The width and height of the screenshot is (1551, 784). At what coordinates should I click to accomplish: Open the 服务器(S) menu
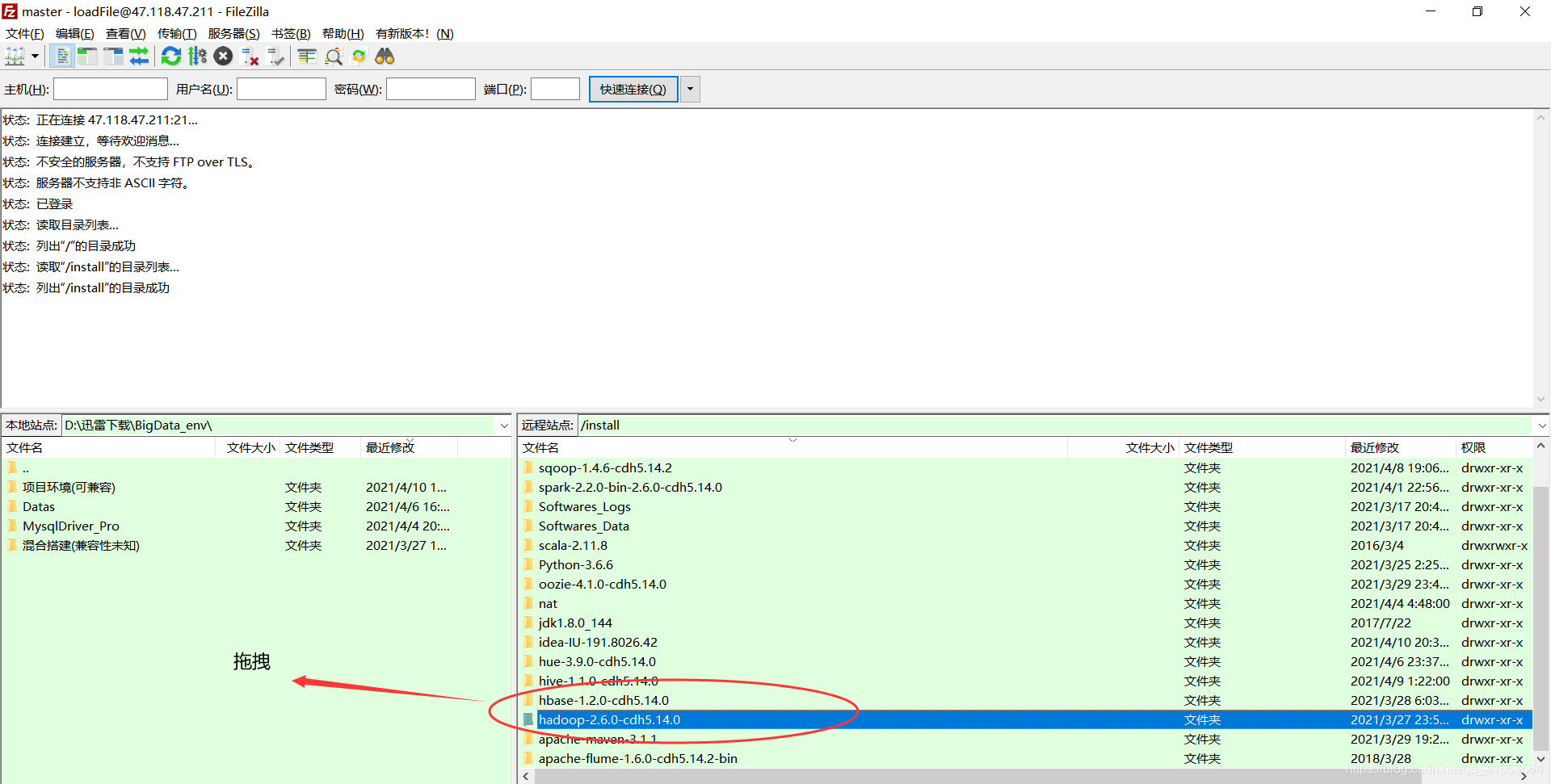coord(233,33)
